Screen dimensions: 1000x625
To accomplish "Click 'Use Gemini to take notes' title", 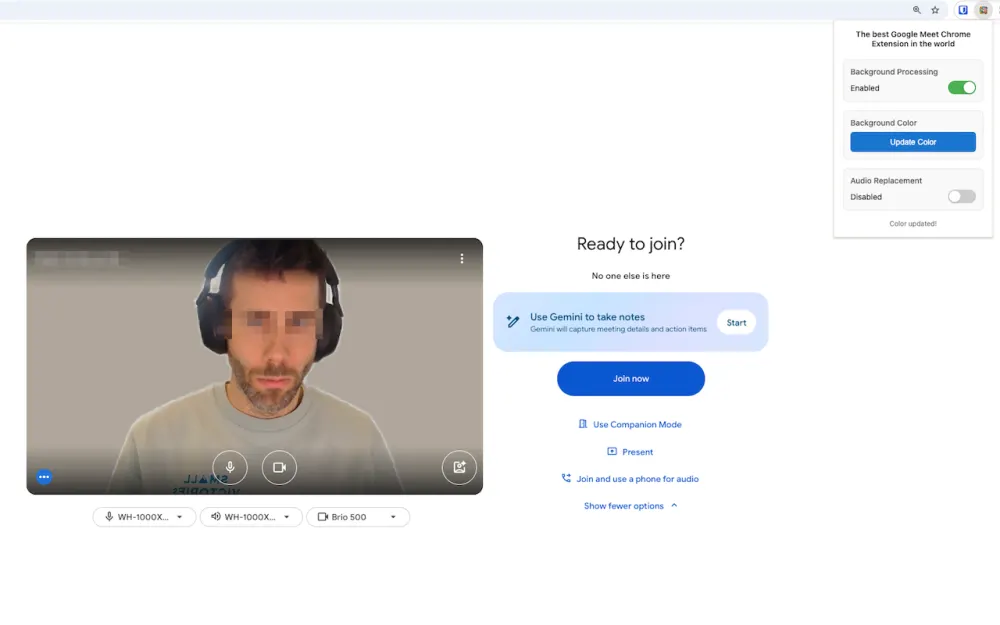I will [x=587, y=316].
